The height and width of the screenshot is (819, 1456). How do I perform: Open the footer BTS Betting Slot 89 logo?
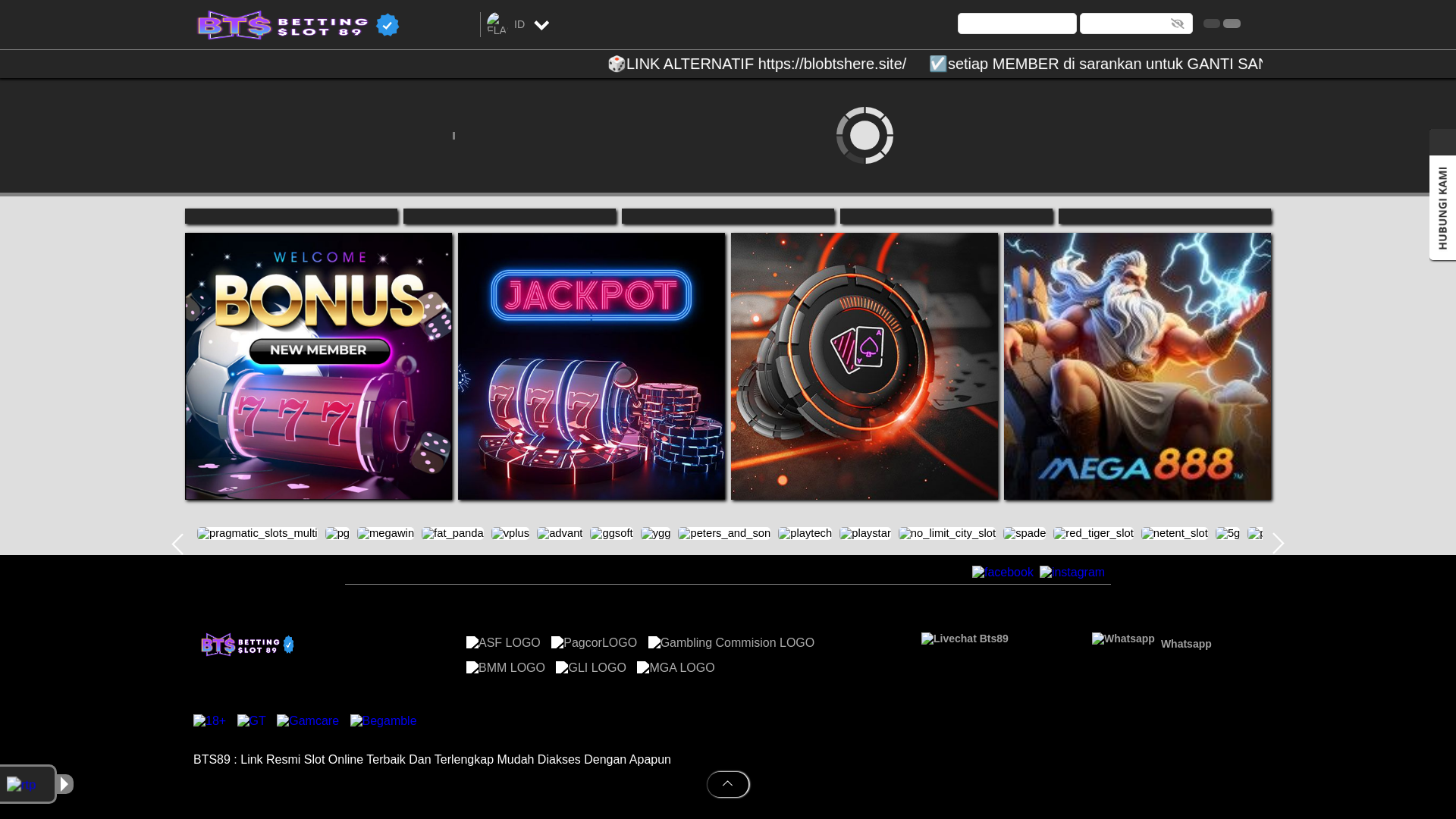point(247,645)
